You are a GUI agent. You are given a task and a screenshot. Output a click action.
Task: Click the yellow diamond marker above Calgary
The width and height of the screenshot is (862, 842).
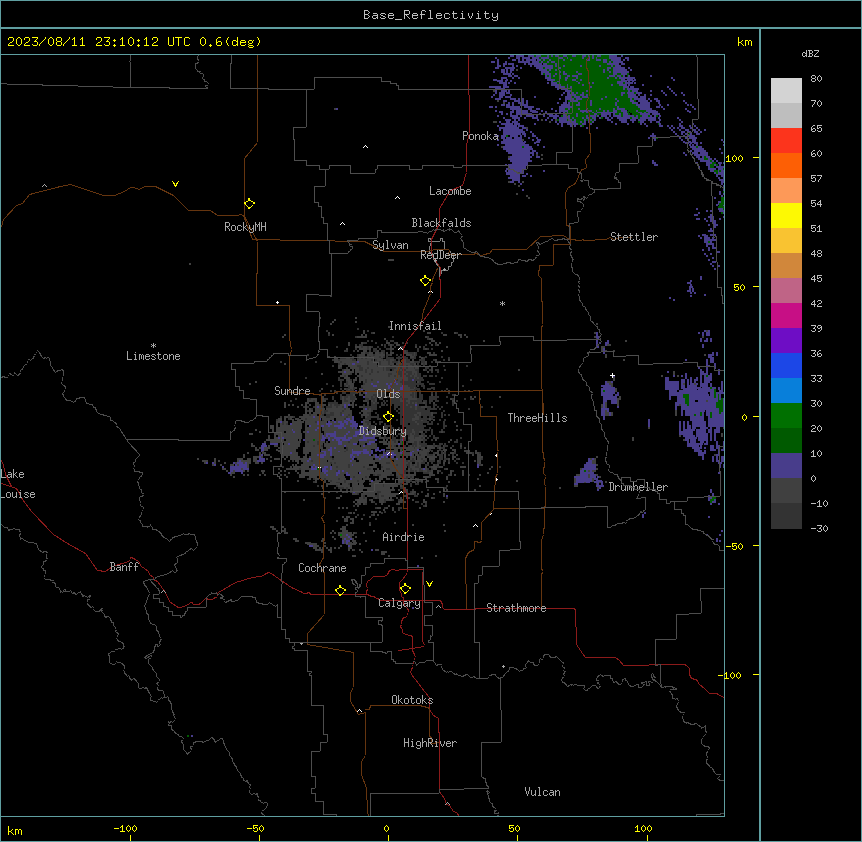tap(405, 589)
